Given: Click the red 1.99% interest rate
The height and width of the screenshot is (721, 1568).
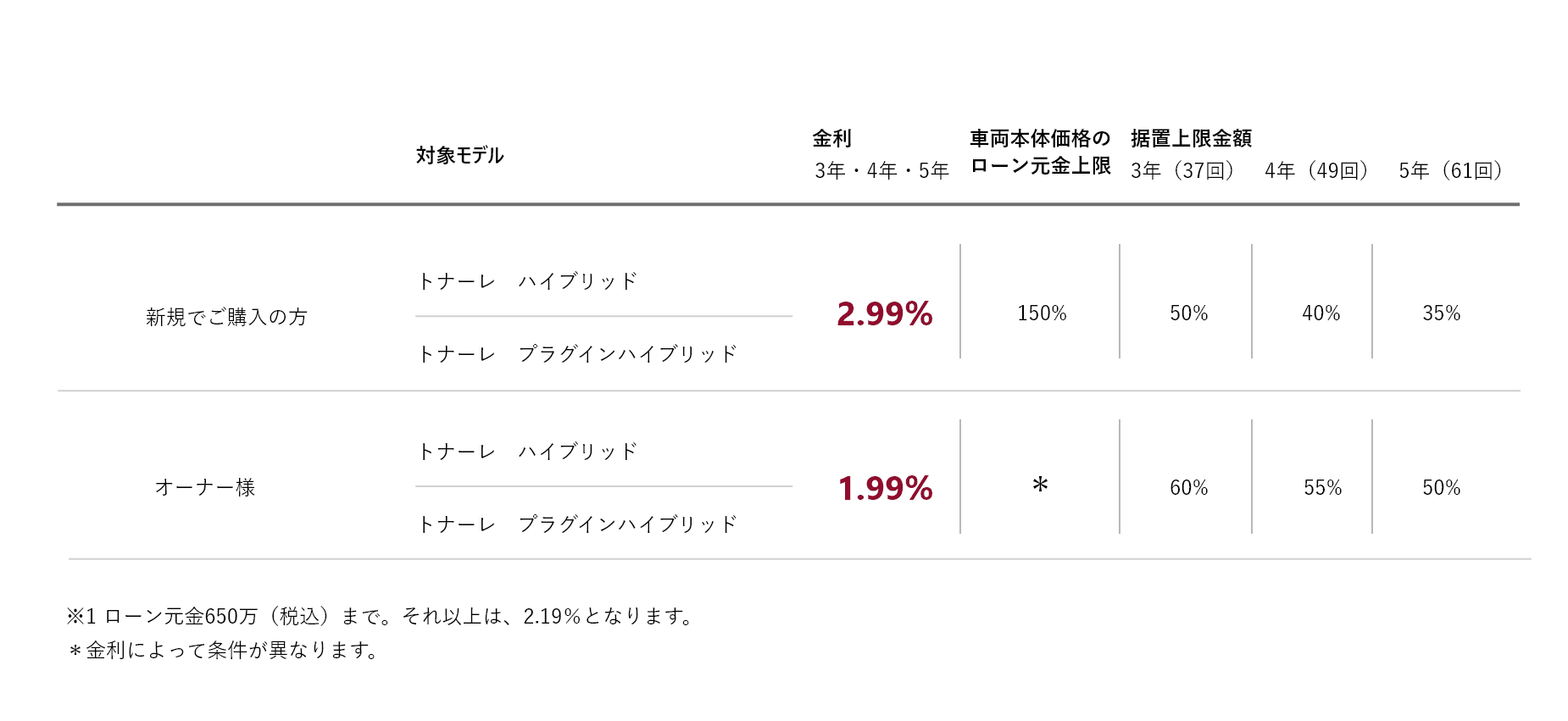Looking at the screenshot, I should click(x=884, y=488).
